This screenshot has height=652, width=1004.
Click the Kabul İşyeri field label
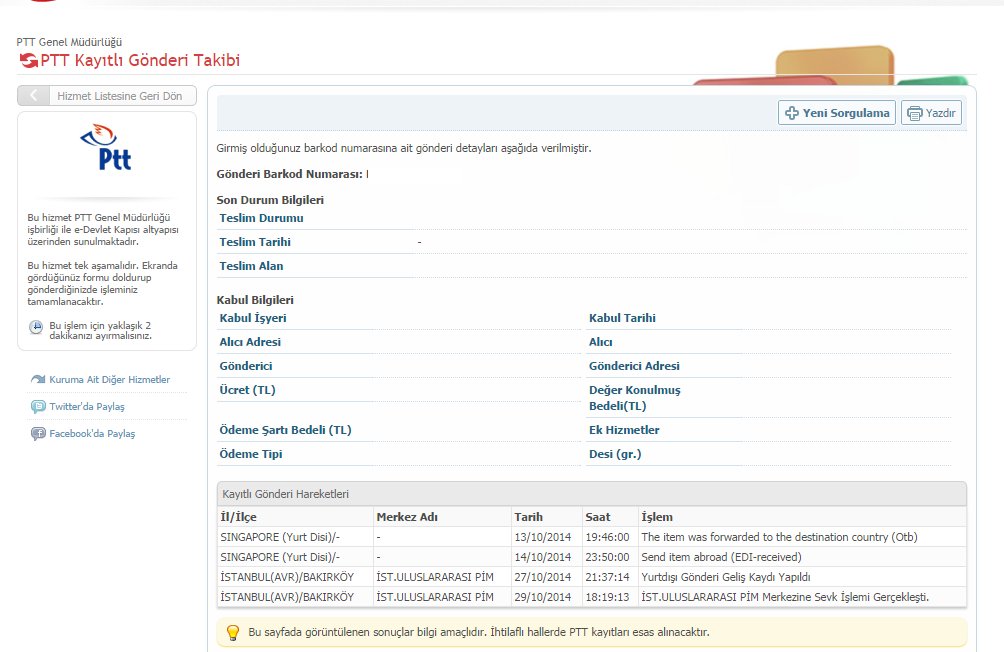coord(253,318)
